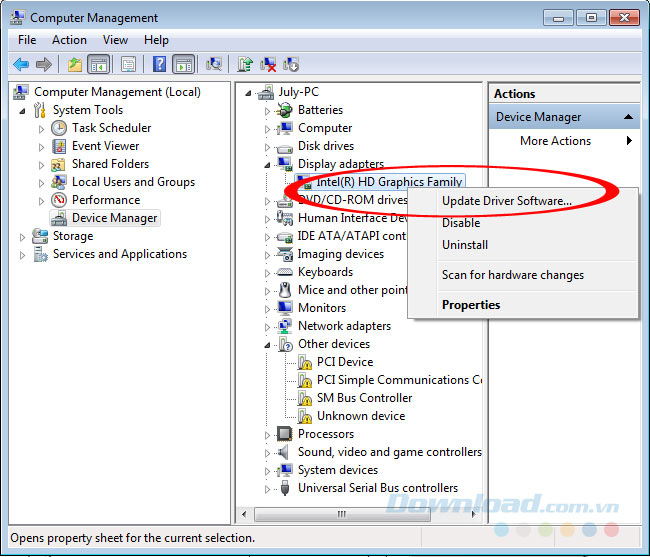Open More Actions in Actions pane
The height and width of the screenshot is (557, 650).
click(x=556, y=141)
